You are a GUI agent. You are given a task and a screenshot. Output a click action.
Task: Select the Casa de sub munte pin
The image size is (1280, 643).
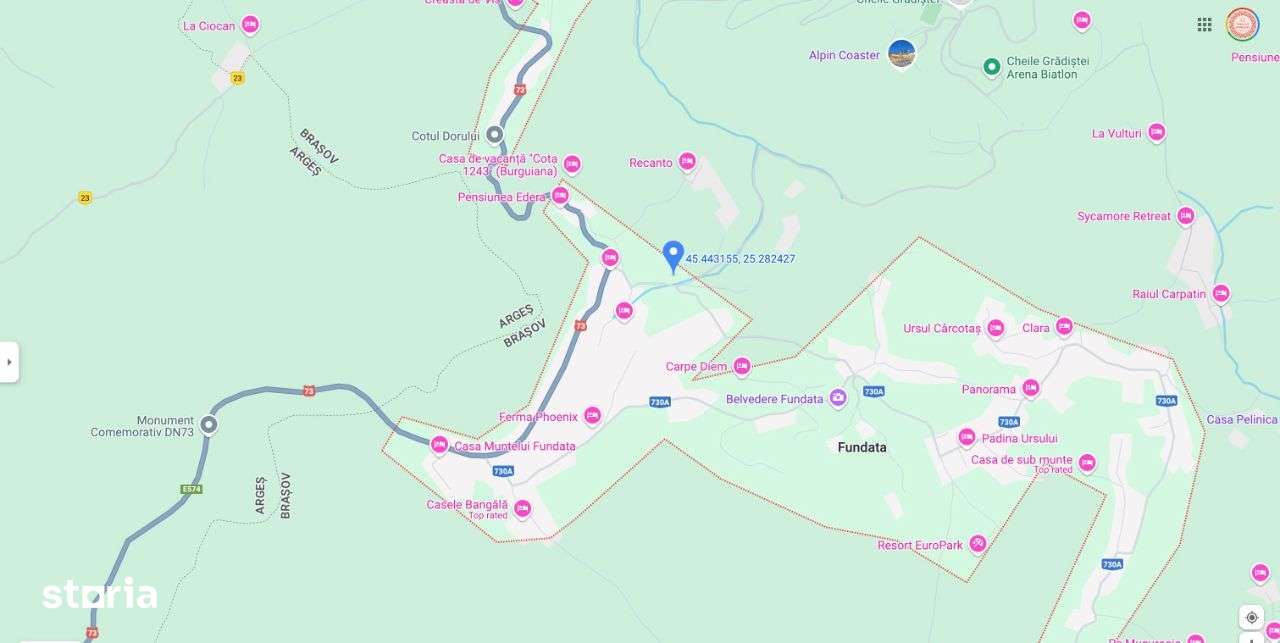point(1087,462)
